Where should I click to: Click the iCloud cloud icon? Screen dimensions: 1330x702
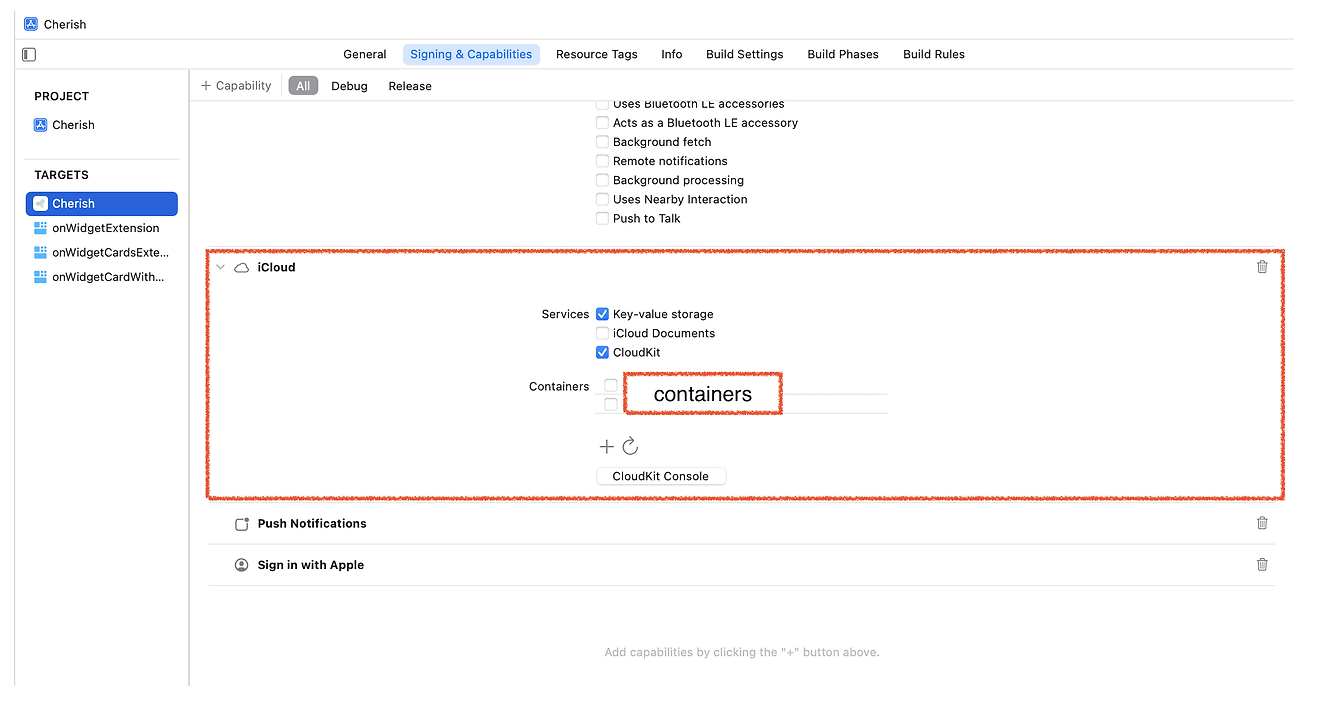[x=241, y=268]
